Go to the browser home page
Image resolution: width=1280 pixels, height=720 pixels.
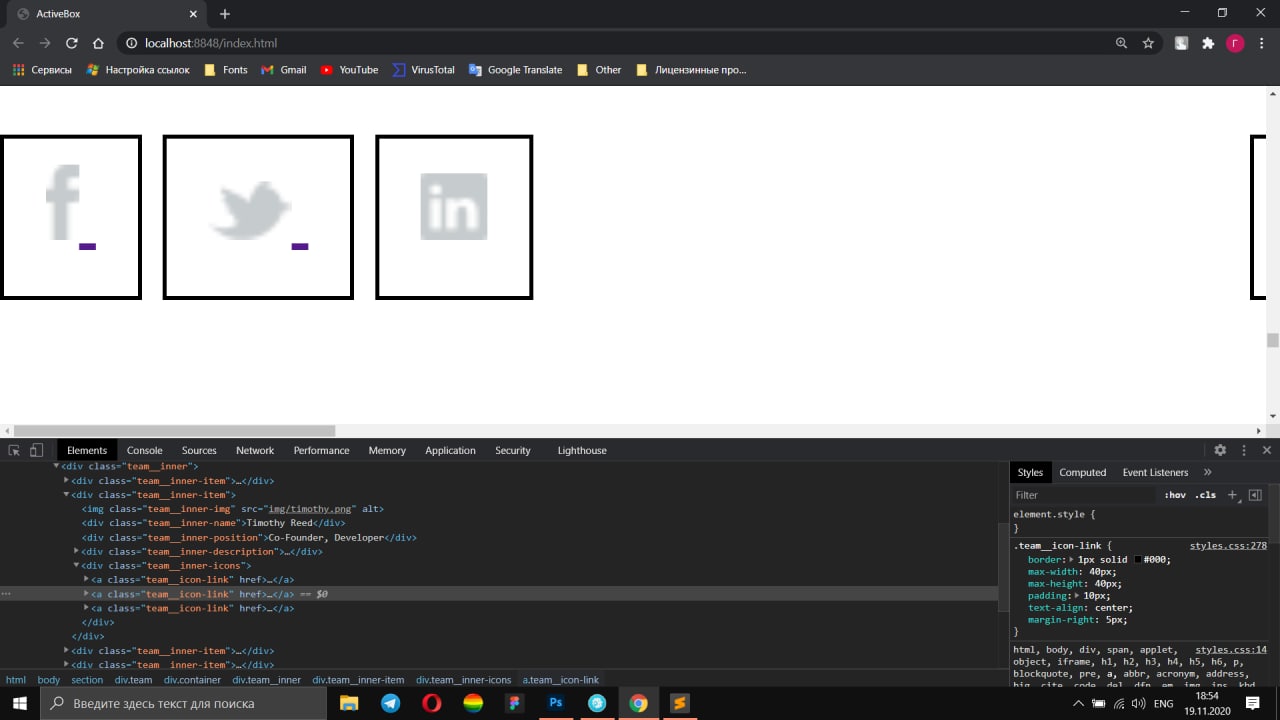tap(98, 43)
